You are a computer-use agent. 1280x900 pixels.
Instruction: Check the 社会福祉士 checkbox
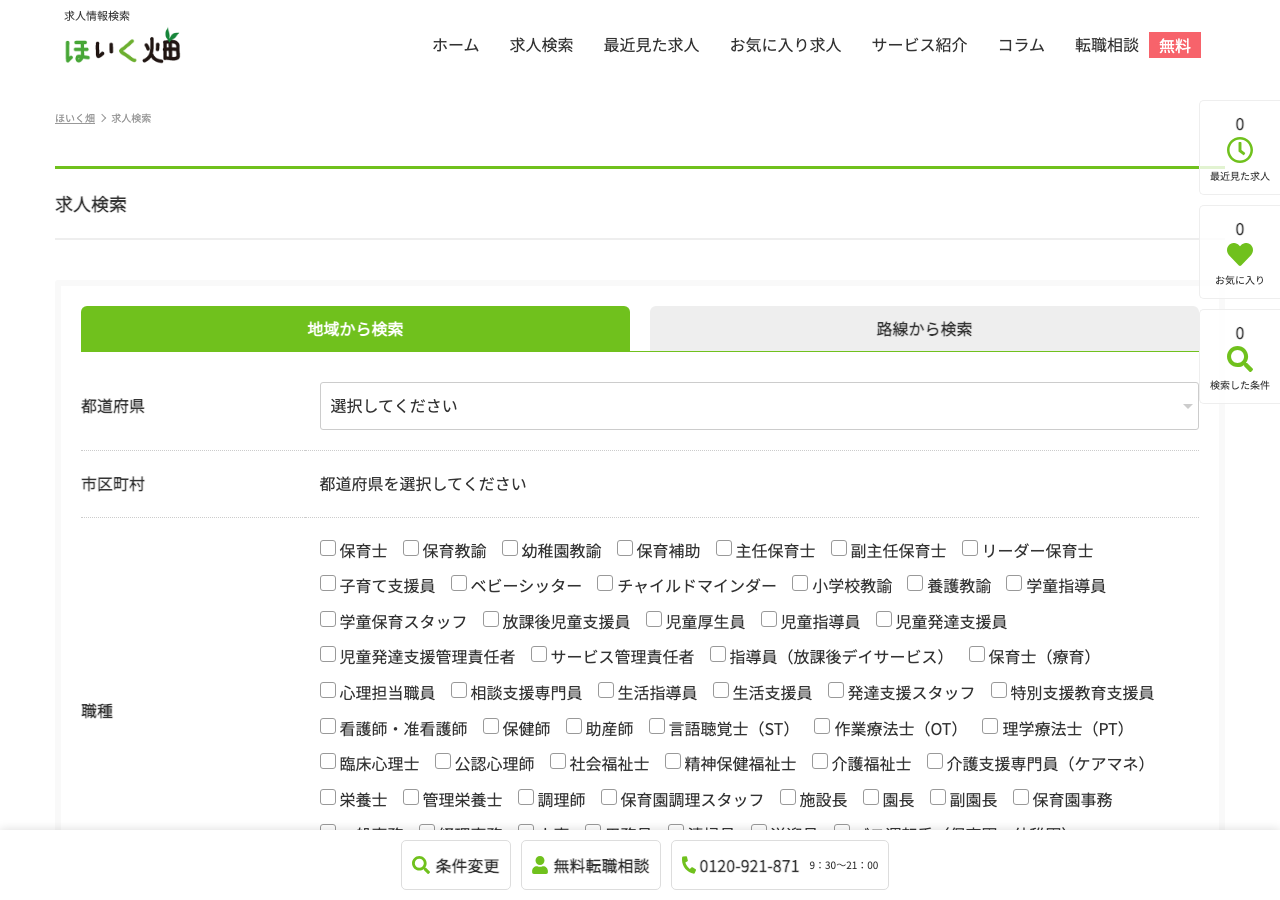point(558,761)
